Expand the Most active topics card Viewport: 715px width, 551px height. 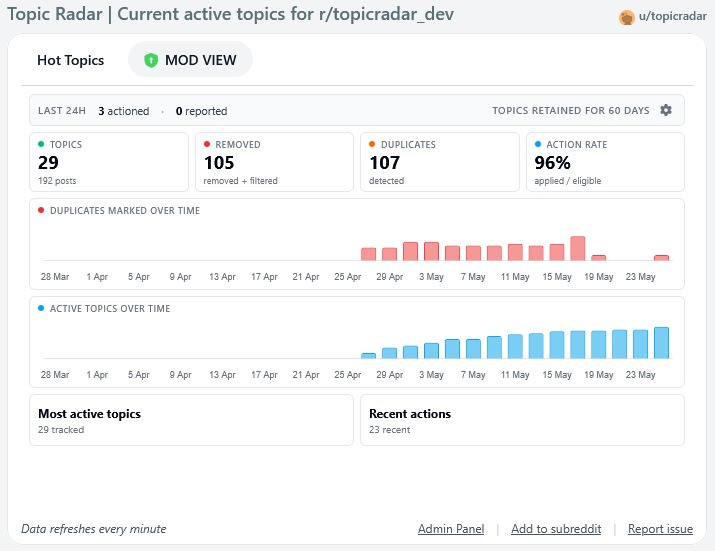point(192,420)
